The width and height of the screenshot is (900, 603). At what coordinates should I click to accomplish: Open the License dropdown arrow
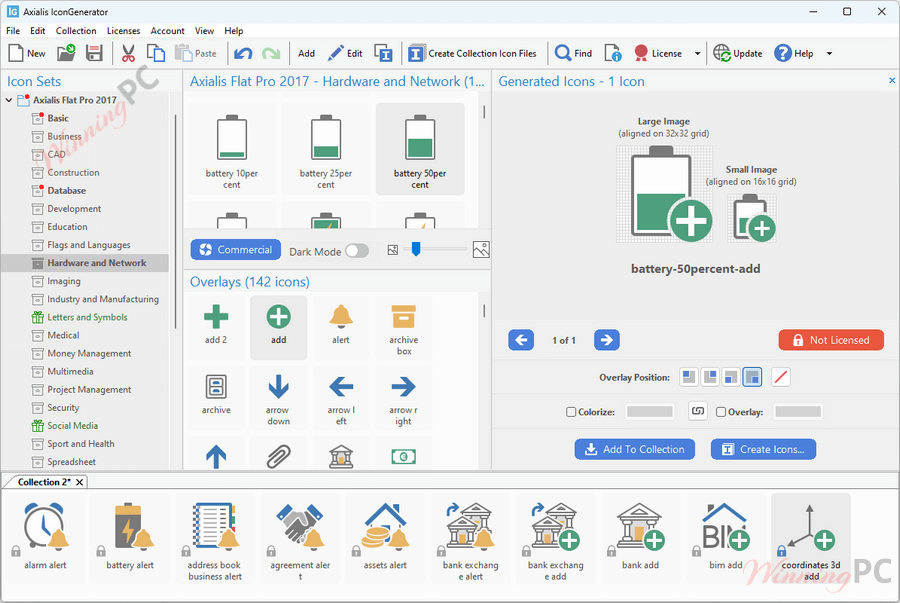click(697, 53)
